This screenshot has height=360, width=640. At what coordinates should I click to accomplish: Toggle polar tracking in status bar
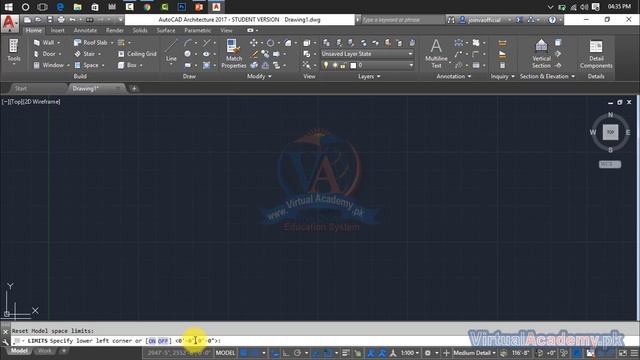click(x=297, y=353)
